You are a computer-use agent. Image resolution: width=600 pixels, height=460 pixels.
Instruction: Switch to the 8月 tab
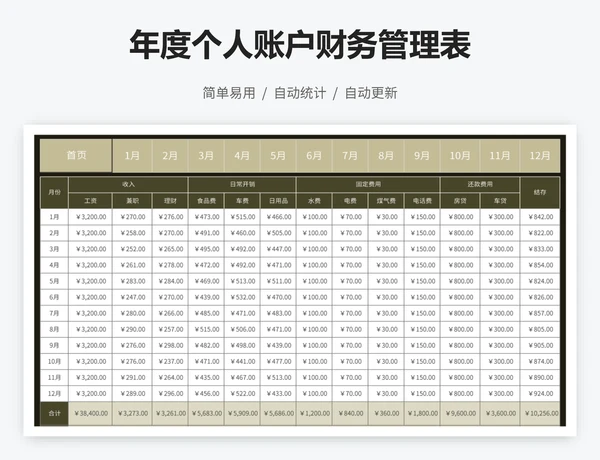click(386, 155)
